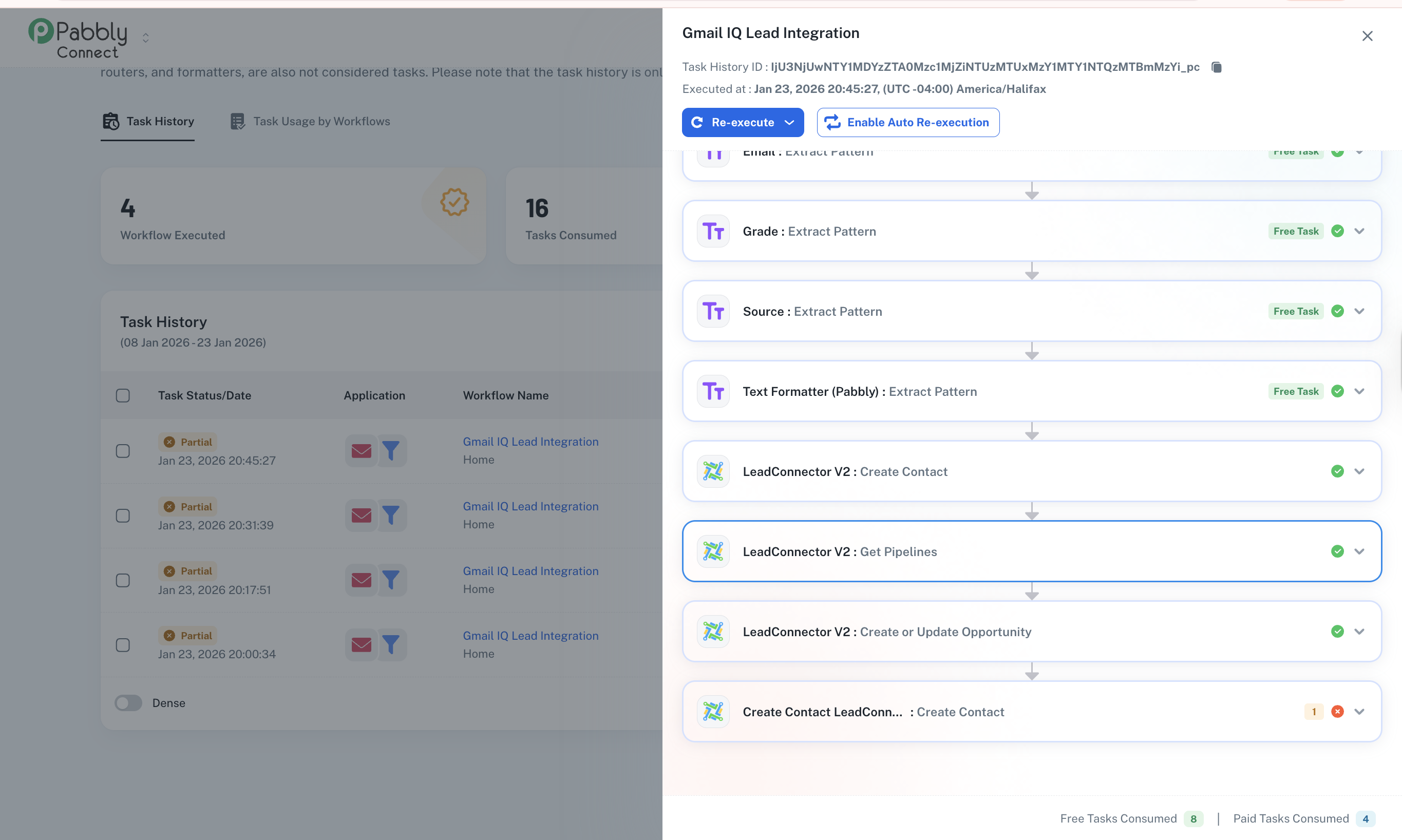Click the Gmail icon in the 20:45:27 row
Image resolution: width=1402 pixels, height=840 pixels.
coord(361,451)
